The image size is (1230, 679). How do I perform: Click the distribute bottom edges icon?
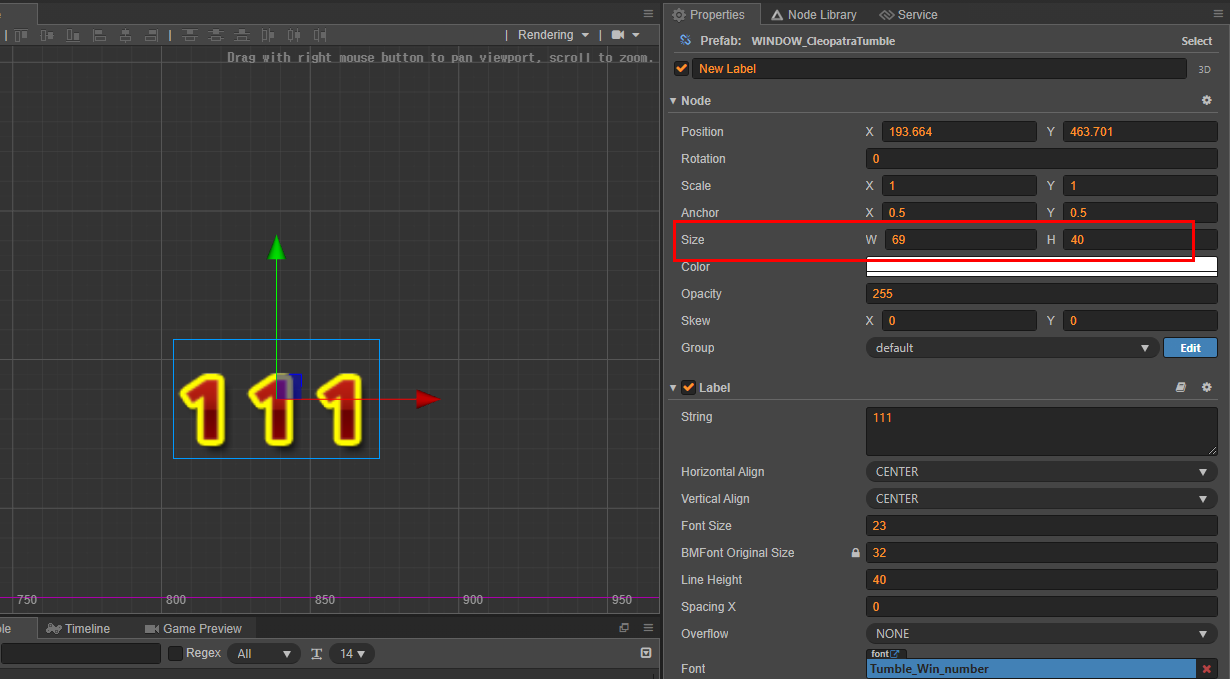pyautogui.click(x=242, y=35)
